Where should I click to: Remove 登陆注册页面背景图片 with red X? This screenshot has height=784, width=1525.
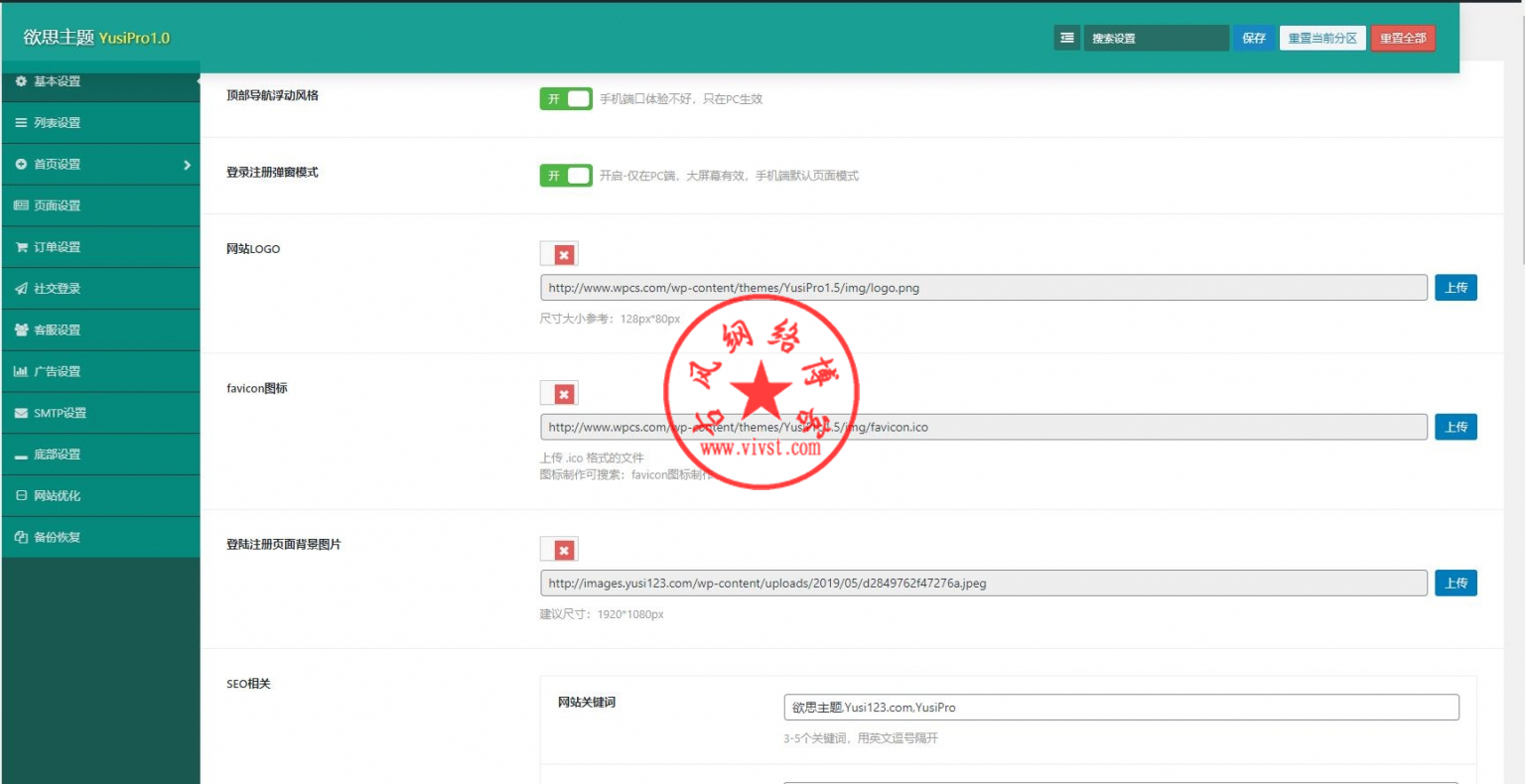point(564,550)
